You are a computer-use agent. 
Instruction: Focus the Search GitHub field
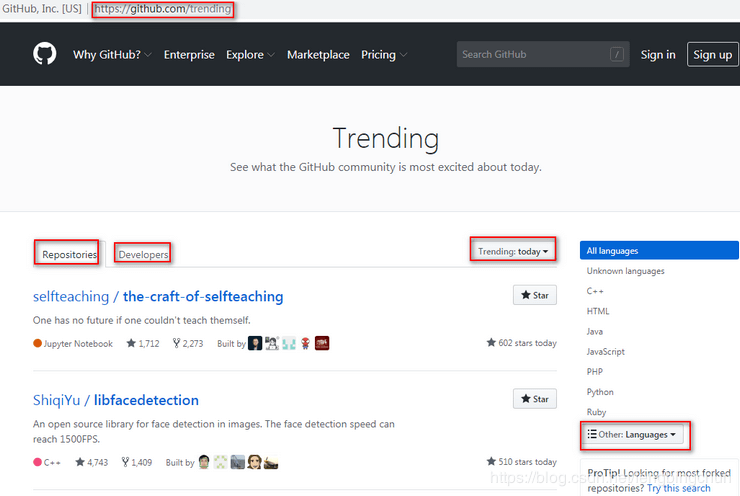(543, 54)
